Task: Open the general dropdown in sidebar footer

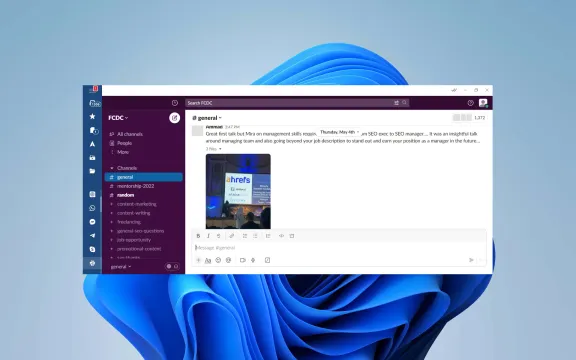Action: [x=121, y=267]
